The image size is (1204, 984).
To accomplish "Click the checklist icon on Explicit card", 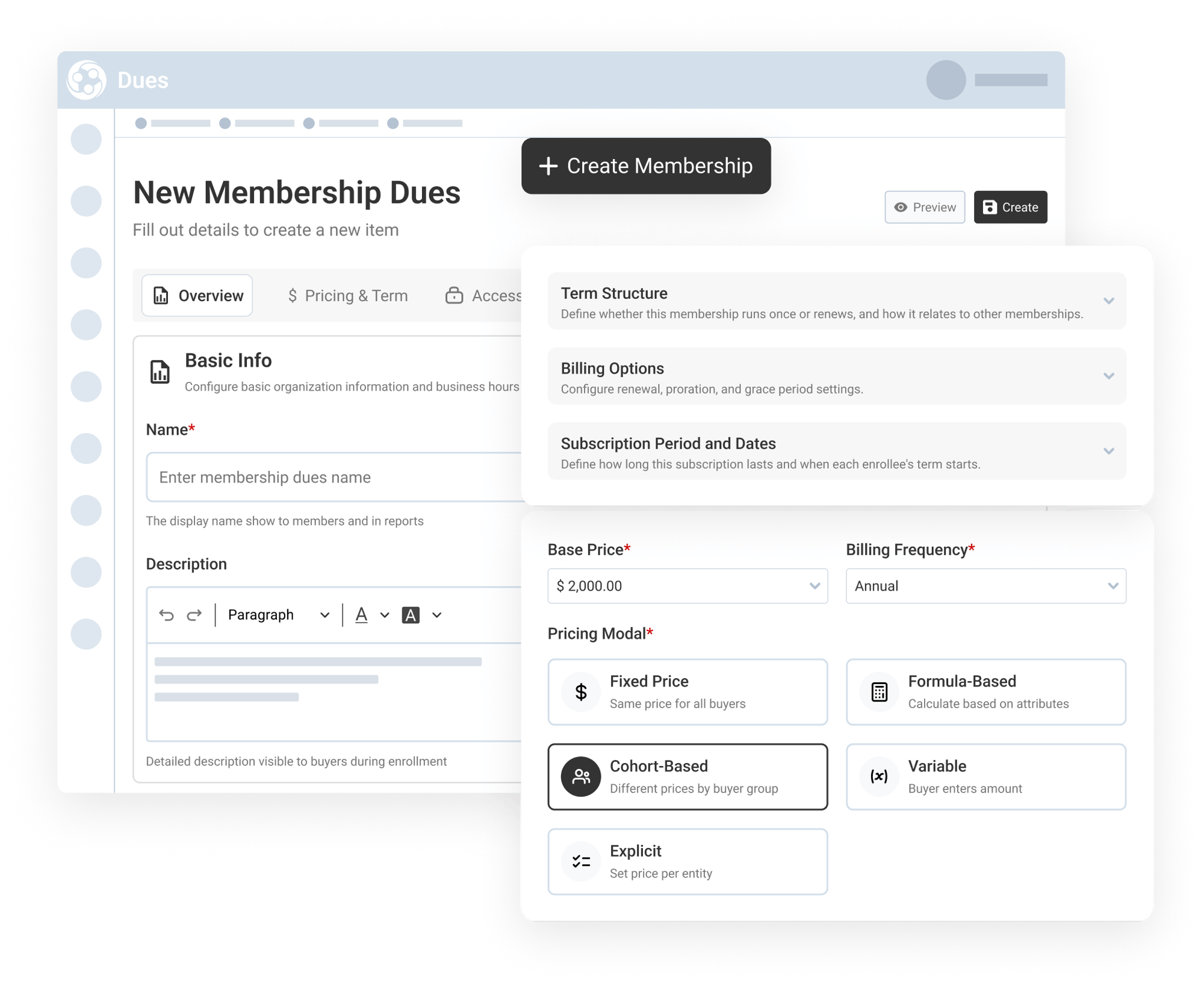I will coord(580,862).
